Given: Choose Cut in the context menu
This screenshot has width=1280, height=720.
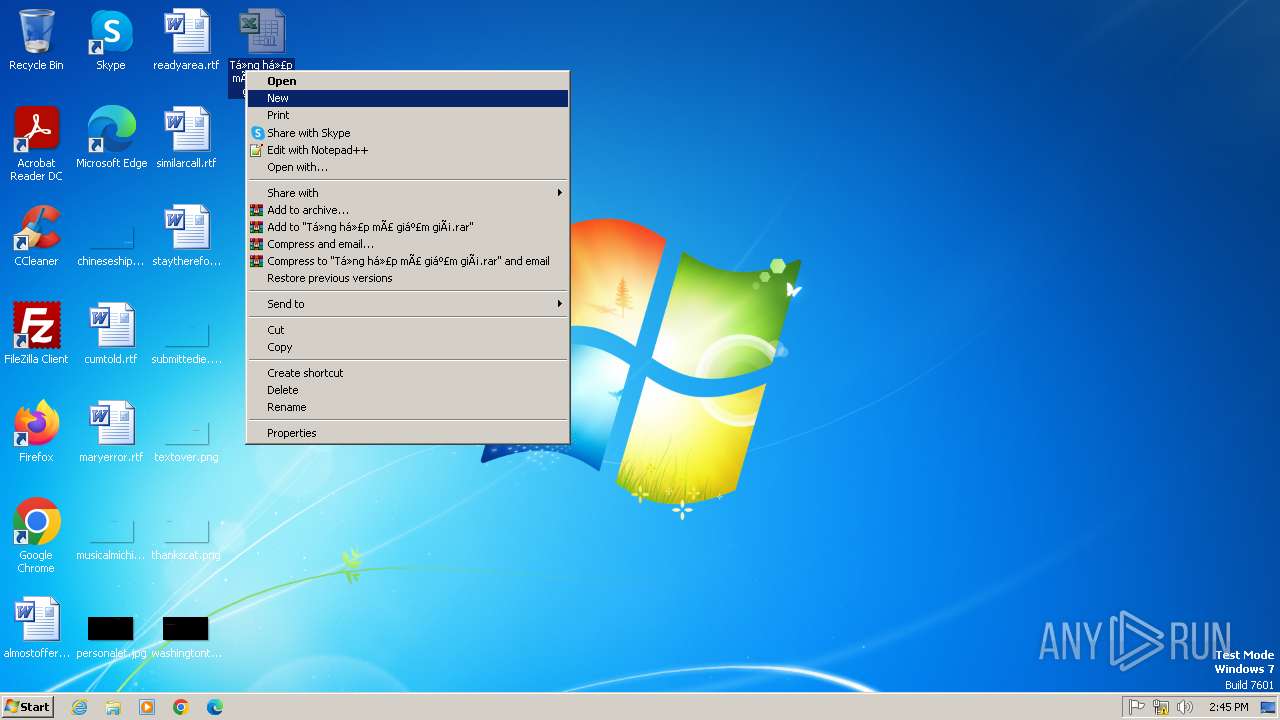Looking at the screenshot, I should [408, 330].
